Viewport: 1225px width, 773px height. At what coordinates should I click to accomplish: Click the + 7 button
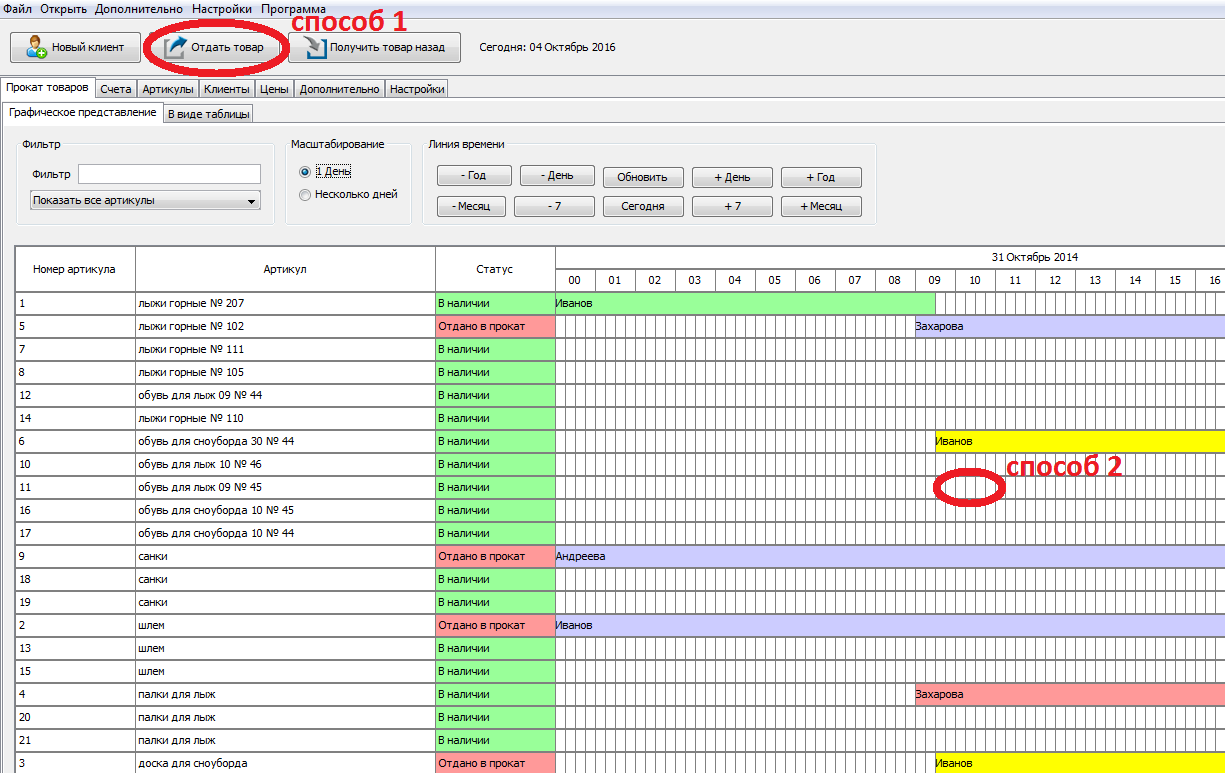click(732, 206)
